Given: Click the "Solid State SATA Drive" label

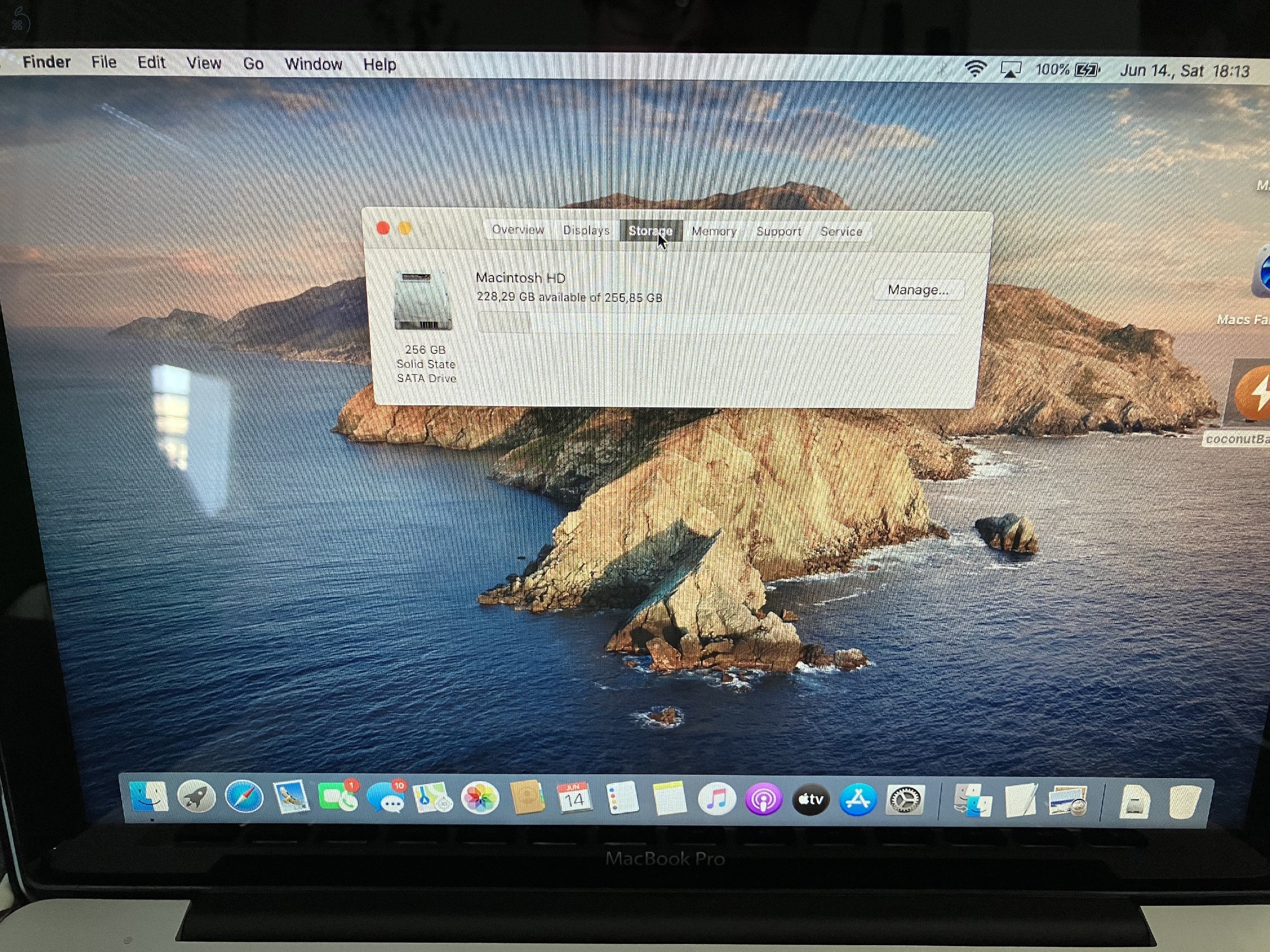Looking at the screenshot, I should pyautogui.click(x=426, y=371).
